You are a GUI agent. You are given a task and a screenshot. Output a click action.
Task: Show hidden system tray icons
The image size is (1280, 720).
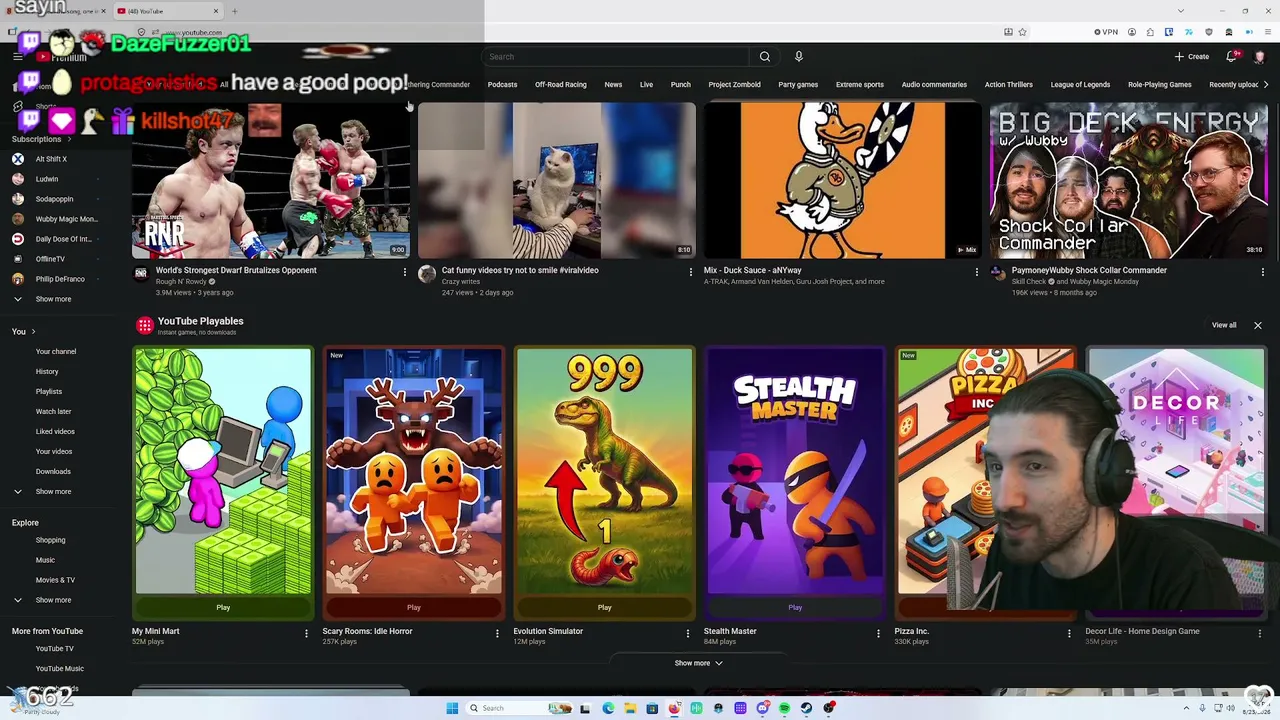coord(1185,708)
